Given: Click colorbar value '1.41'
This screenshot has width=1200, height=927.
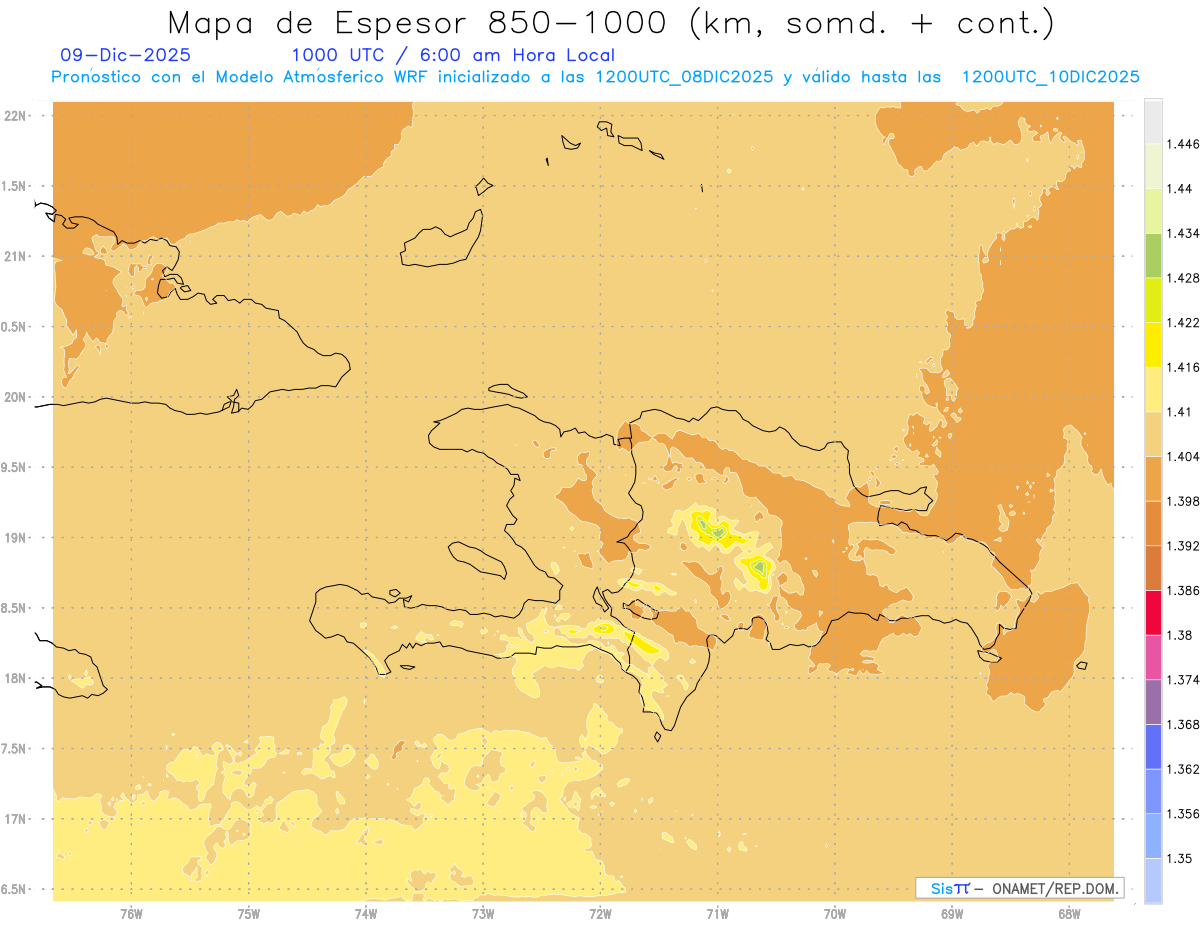Looking at the screenshot, I should [x=1179, y=412].
